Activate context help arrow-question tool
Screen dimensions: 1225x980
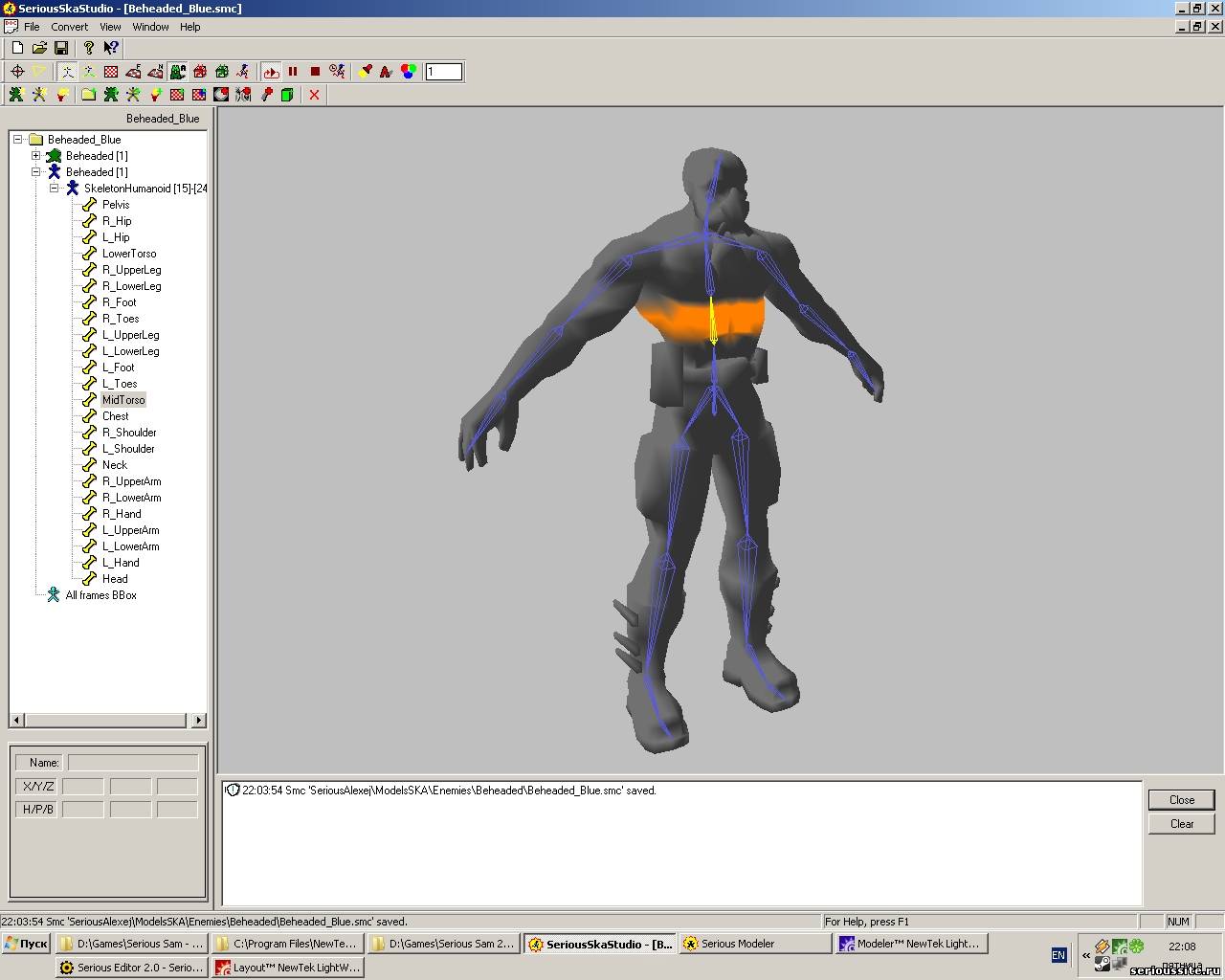(111, 48)
